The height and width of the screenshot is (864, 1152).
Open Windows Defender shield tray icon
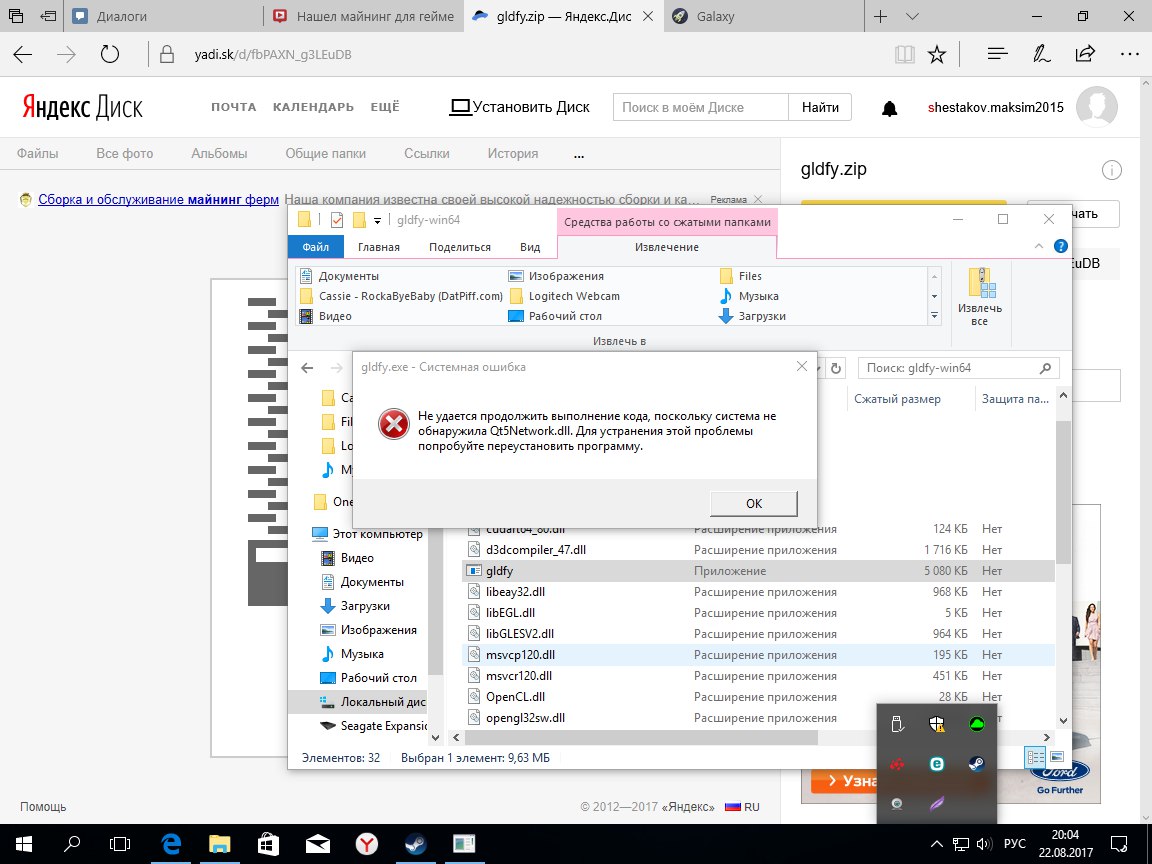click(937, 725)
